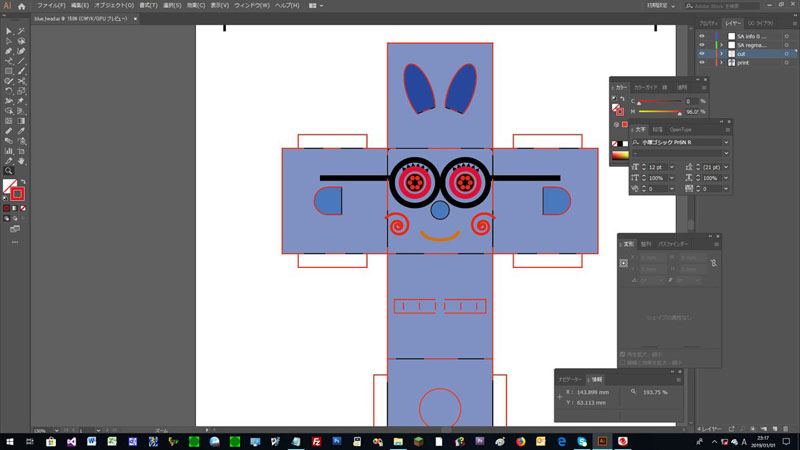Open Edit Toolbar three-dots button

pyautogui.click(x=15, y=242)
